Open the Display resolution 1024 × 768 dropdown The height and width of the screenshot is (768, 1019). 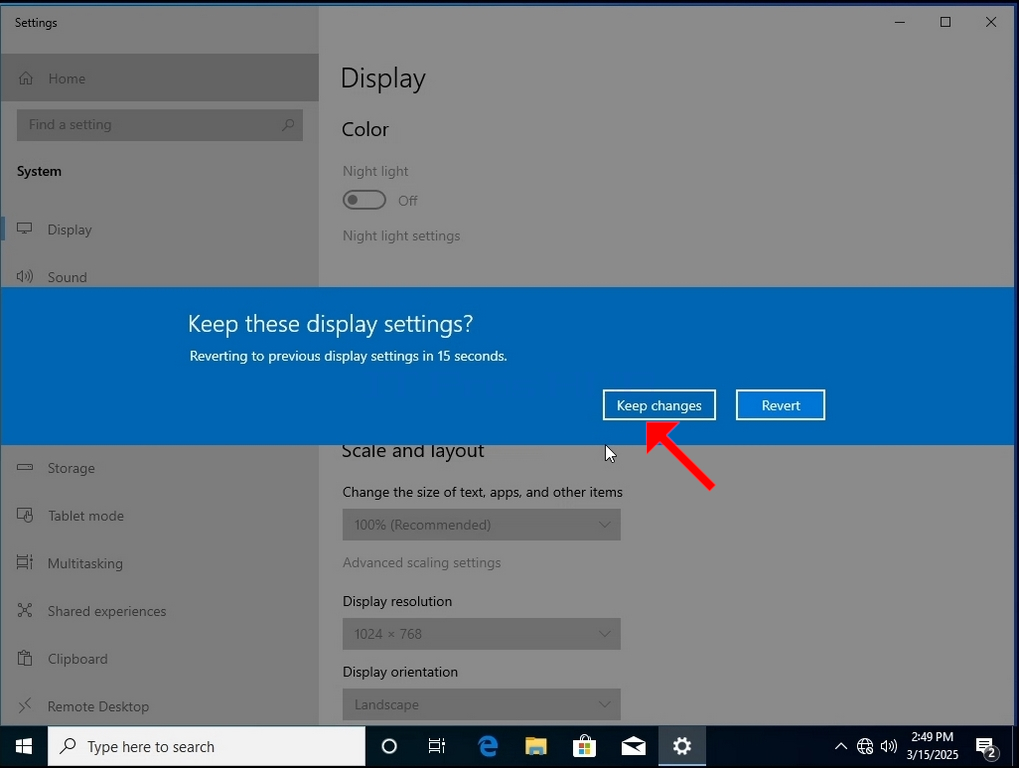[x=482, y=634]
